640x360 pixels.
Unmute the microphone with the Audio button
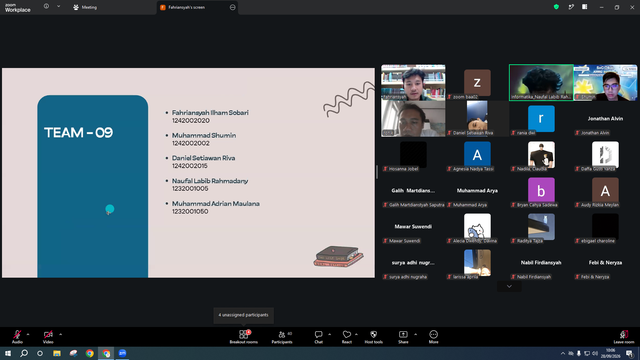click(x=17, y=337)
